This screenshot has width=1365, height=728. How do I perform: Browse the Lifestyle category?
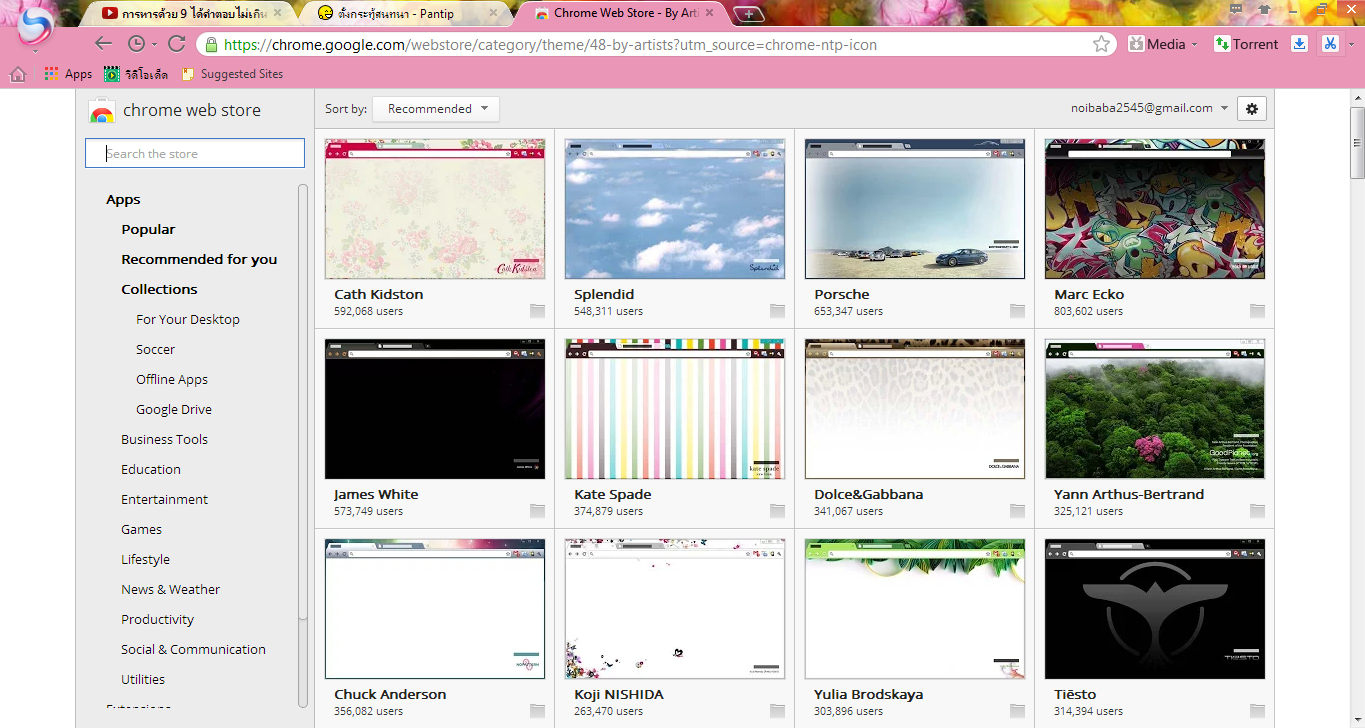(x=145, y=560)
